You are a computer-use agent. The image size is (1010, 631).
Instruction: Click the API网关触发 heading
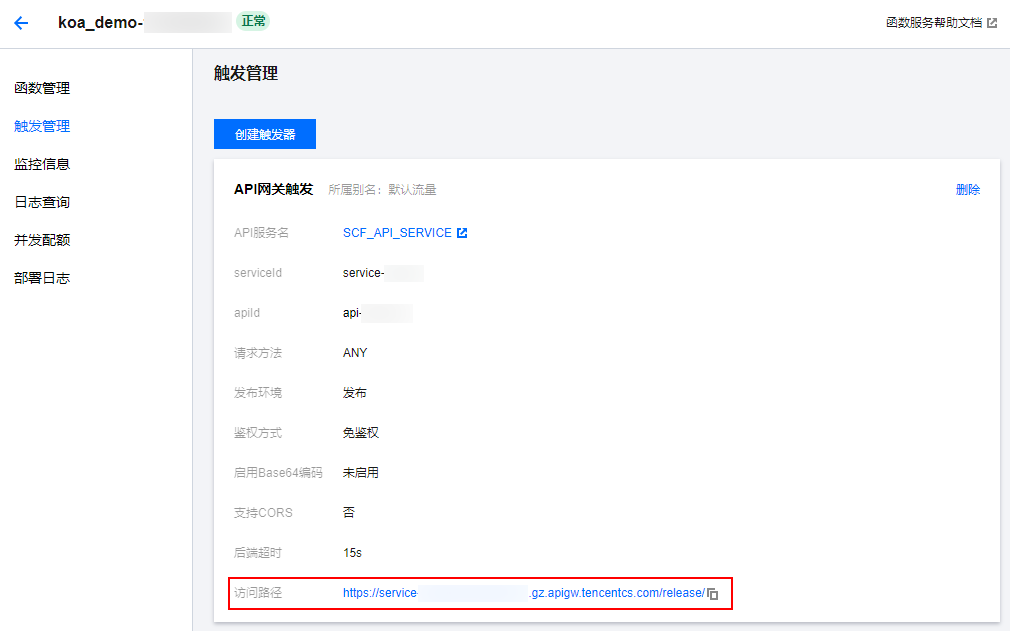pyautogui.click(x=273, y=189)
